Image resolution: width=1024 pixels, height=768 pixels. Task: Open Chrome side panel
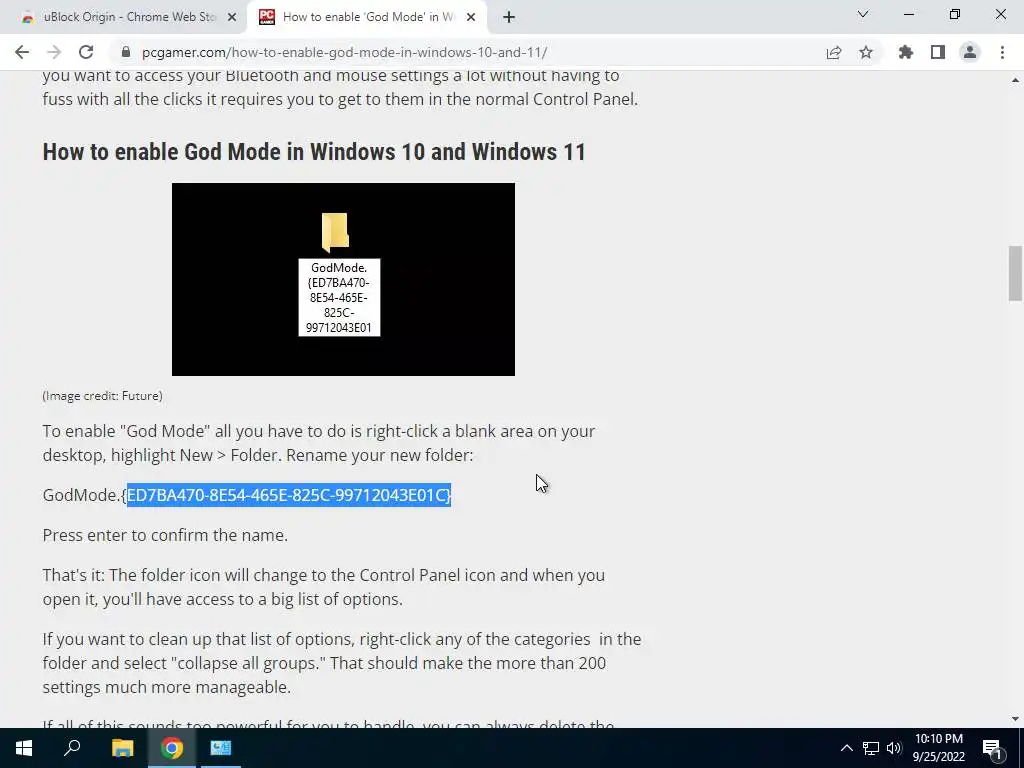coord(938,52)
